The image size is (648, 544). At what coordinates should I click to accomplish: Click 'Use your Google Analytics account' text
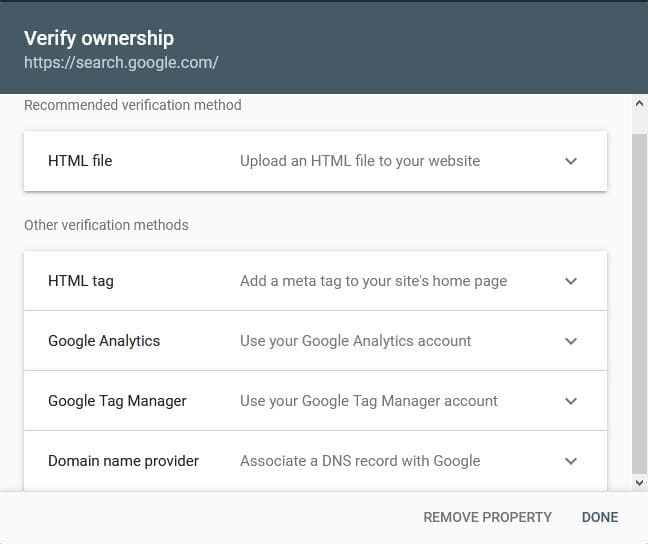(x=355, y=341)
